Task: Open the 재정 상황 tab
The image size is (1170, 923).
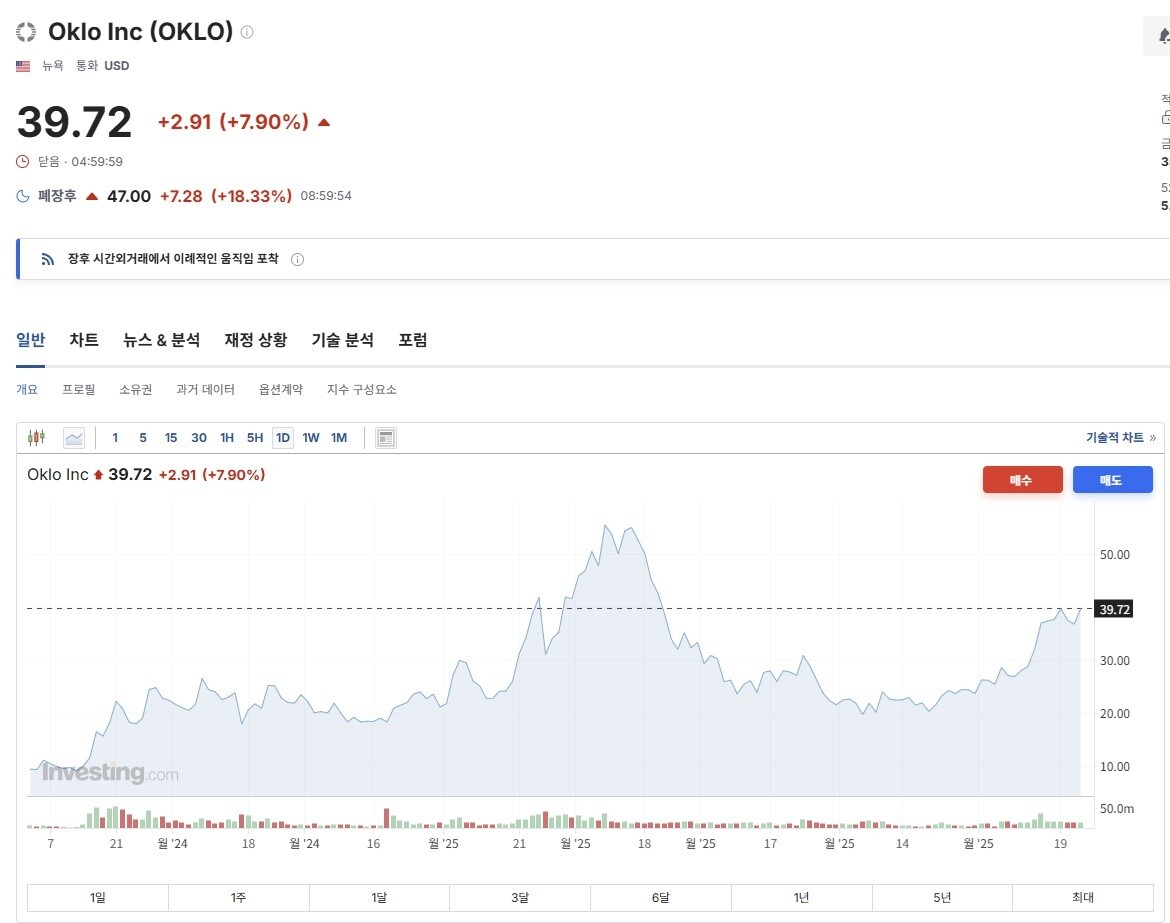Action: pyautogui.click(x=256, y=340)
